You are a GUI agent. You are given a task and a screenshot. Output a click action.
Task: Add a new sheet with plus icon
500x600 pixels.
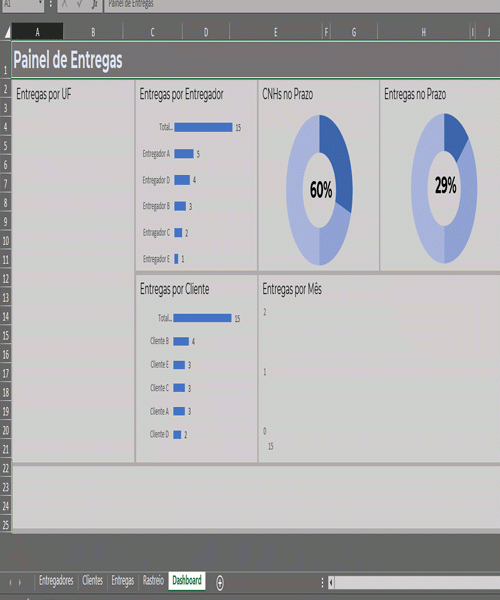[x=220, y=583]
